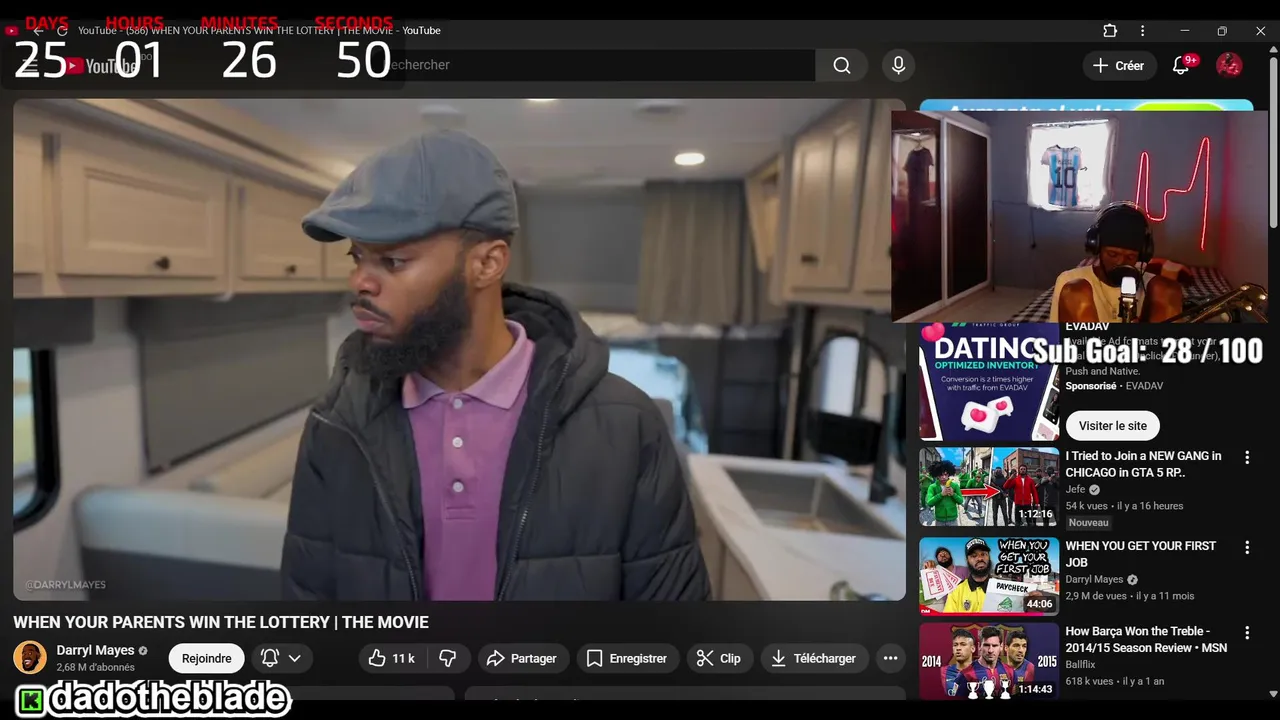Image resolution: width=1280 pixels, height=720 pixels.
Task: Reload the YouTube page
Action: pyautogui.click(x=62, y=31)
